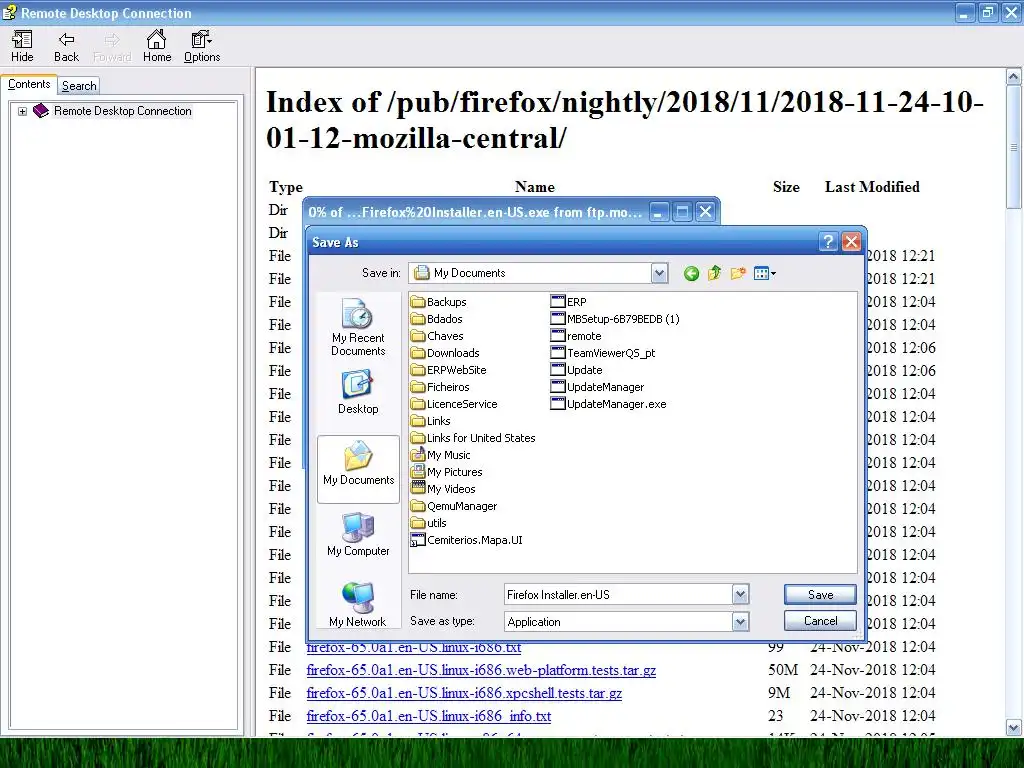Click the Save button
1024x768 pixels.
click(820, 594)
